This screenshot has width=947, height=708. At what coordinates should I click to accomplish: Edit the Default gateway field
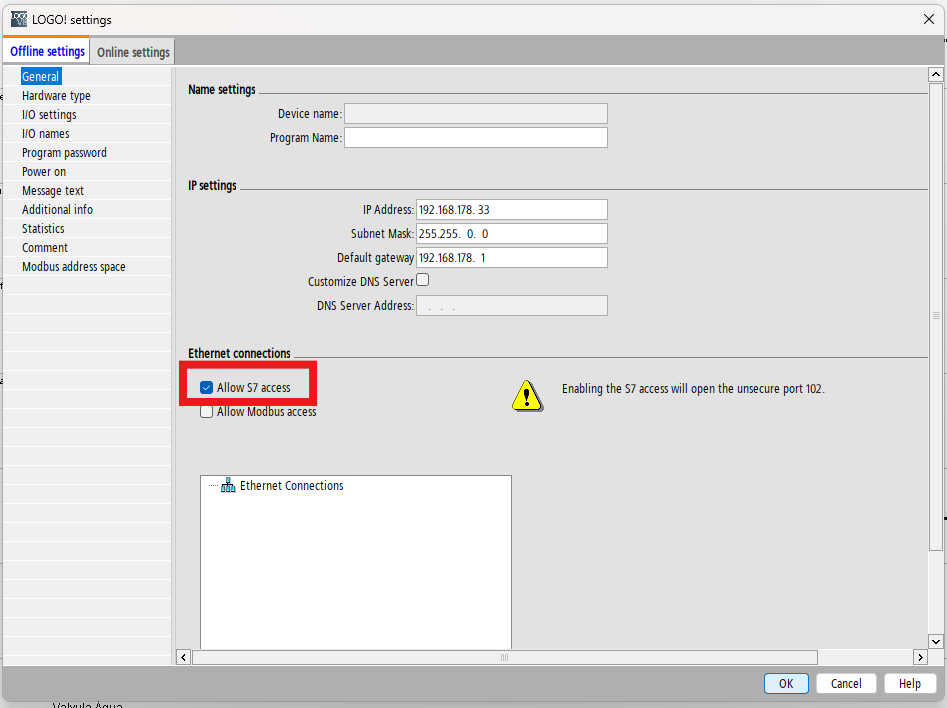click(512, 257)
